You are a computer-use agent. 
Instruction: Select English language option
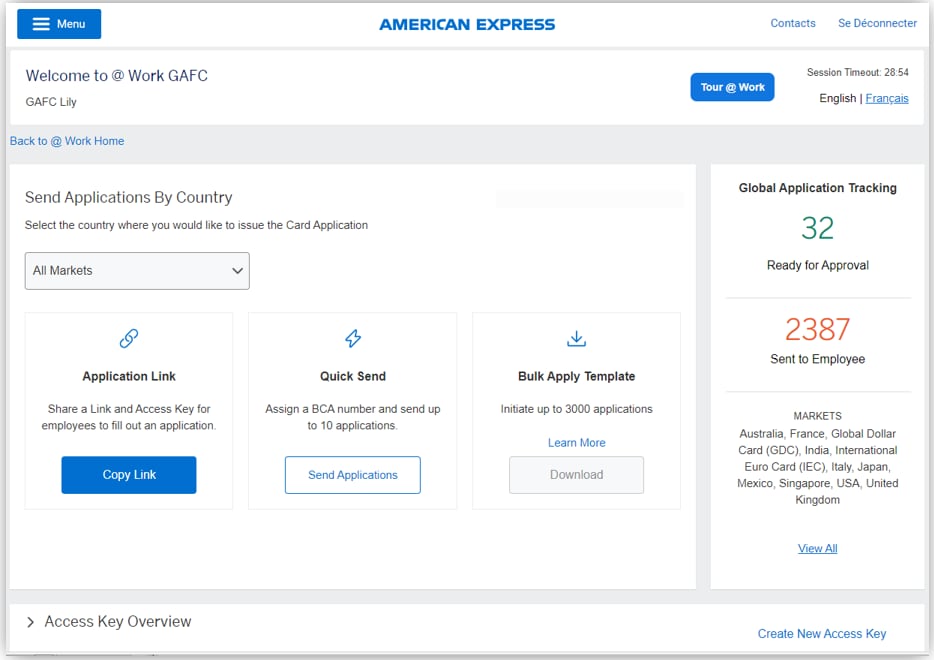pos(837,98)
